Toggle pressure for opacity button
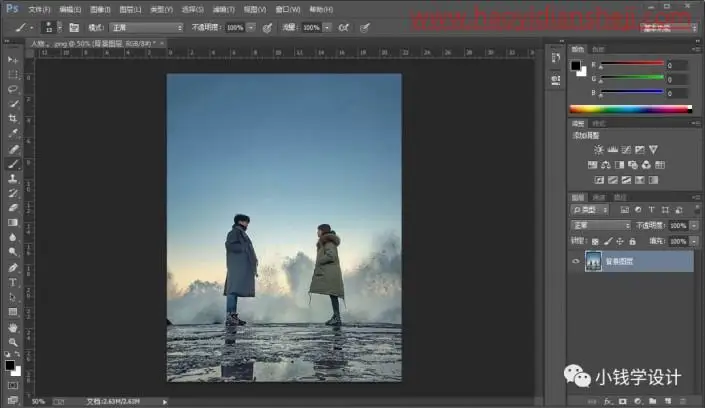Screen dimensions: 705x408 click(x=267, y=28)
